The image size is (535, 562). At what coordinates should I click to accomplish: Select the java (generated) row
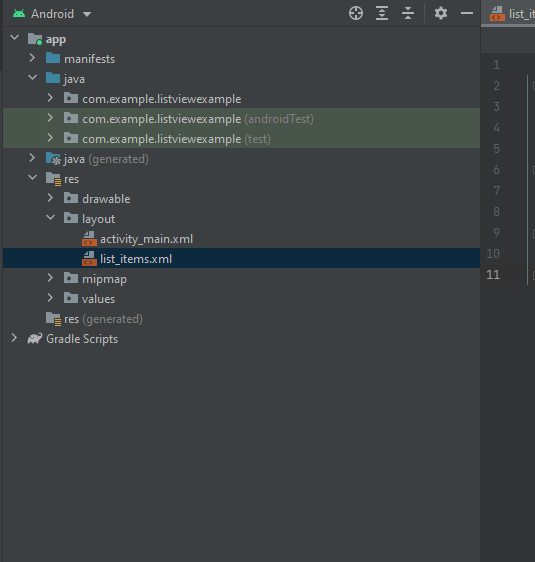(x=242, y=159)
